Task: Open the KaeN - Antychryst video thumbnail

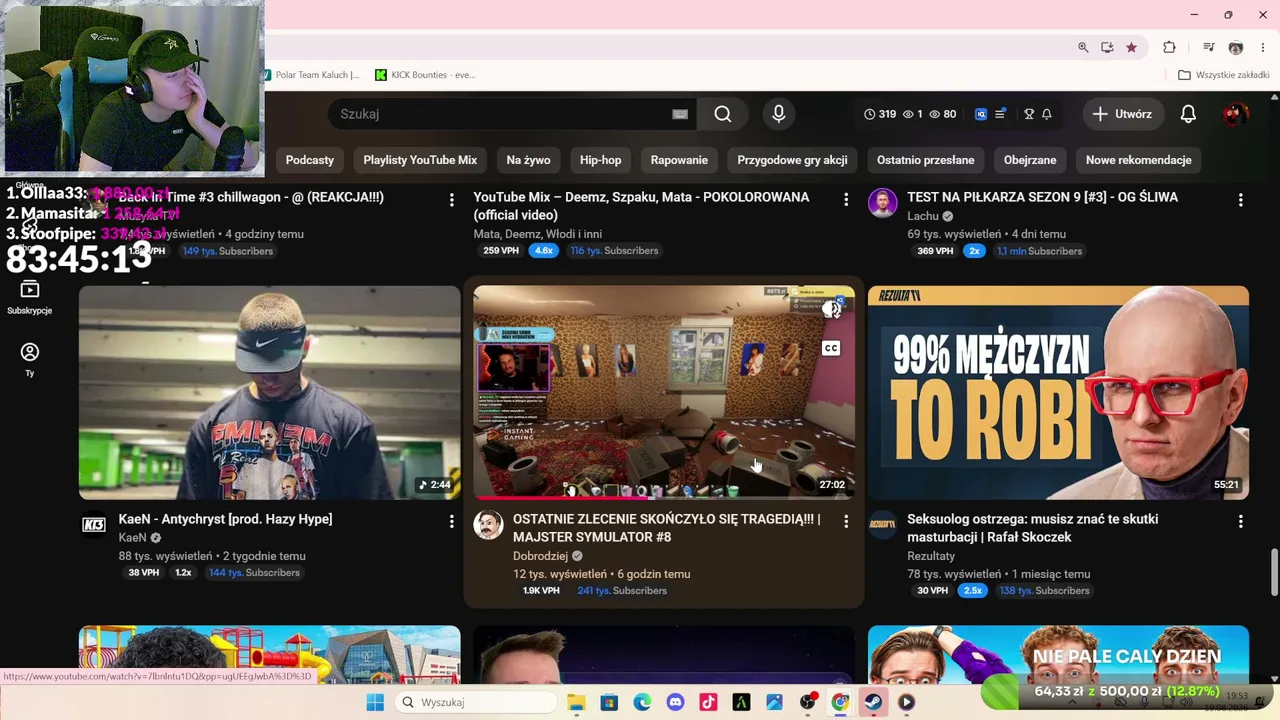Action: (x=270, y=392)
